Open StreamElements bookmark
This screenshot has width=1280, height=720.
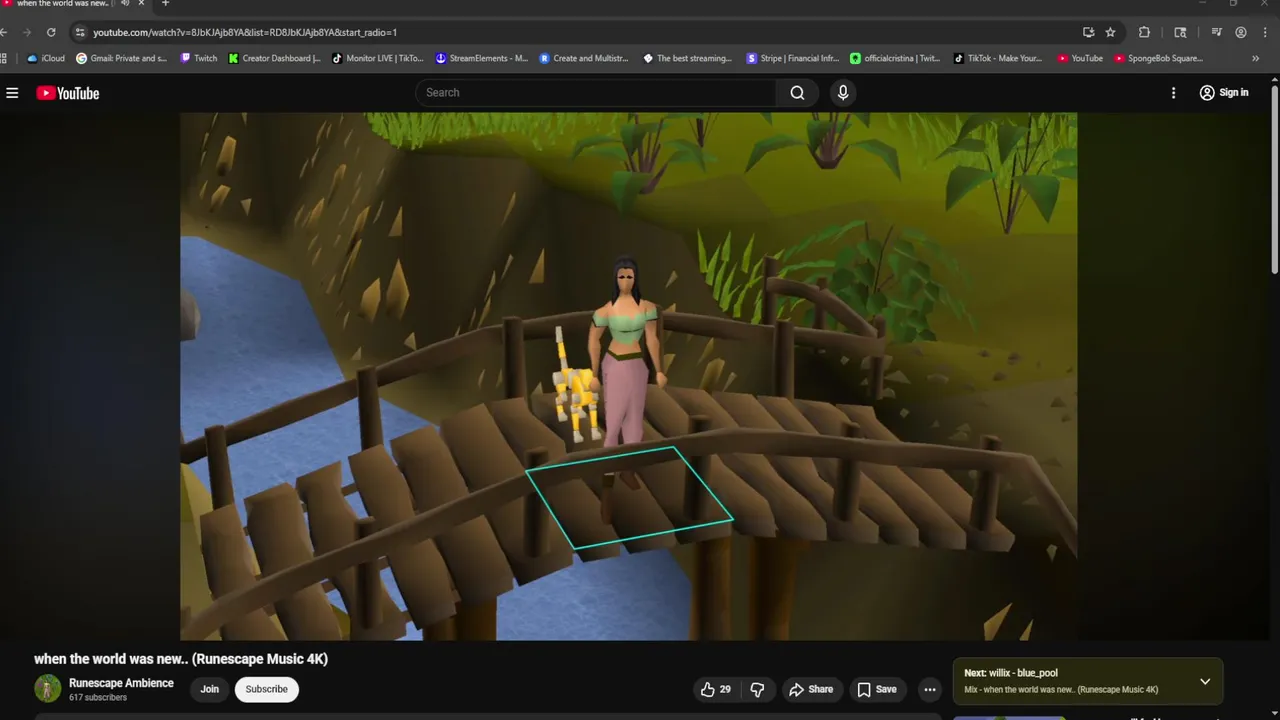tap(482, 58)
